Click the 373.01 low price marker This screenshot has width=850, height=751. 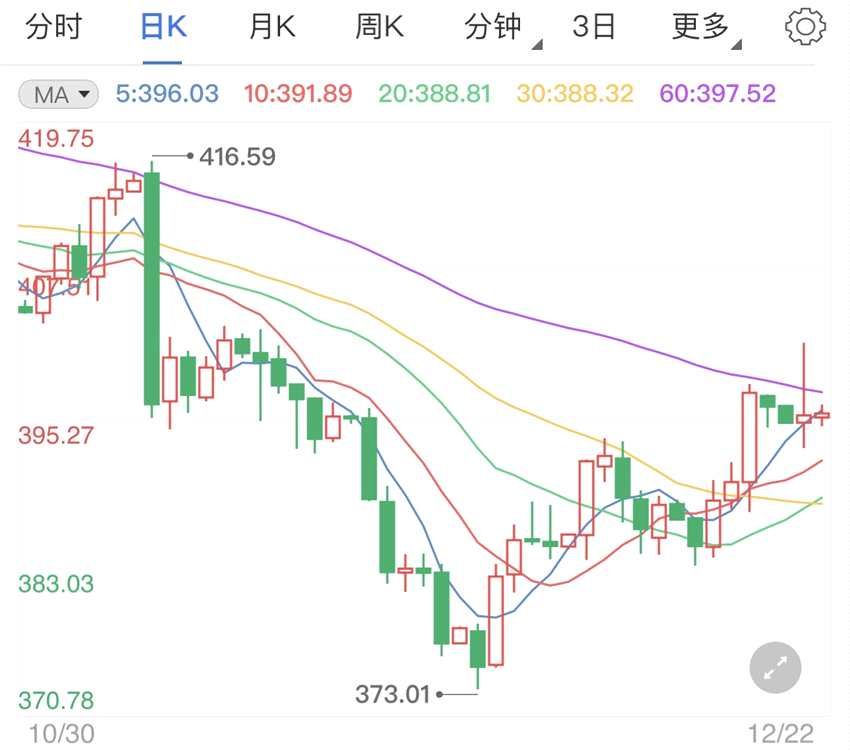click(x=391, y=692)
